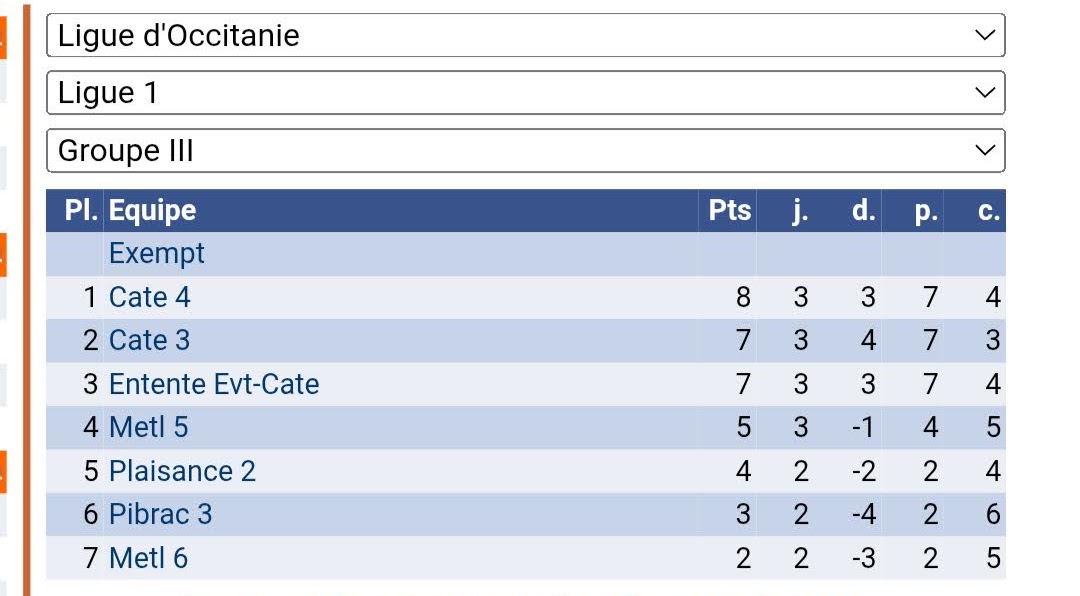Click the Pts column header
1080x596 pixels.
(x=730, y=211)
